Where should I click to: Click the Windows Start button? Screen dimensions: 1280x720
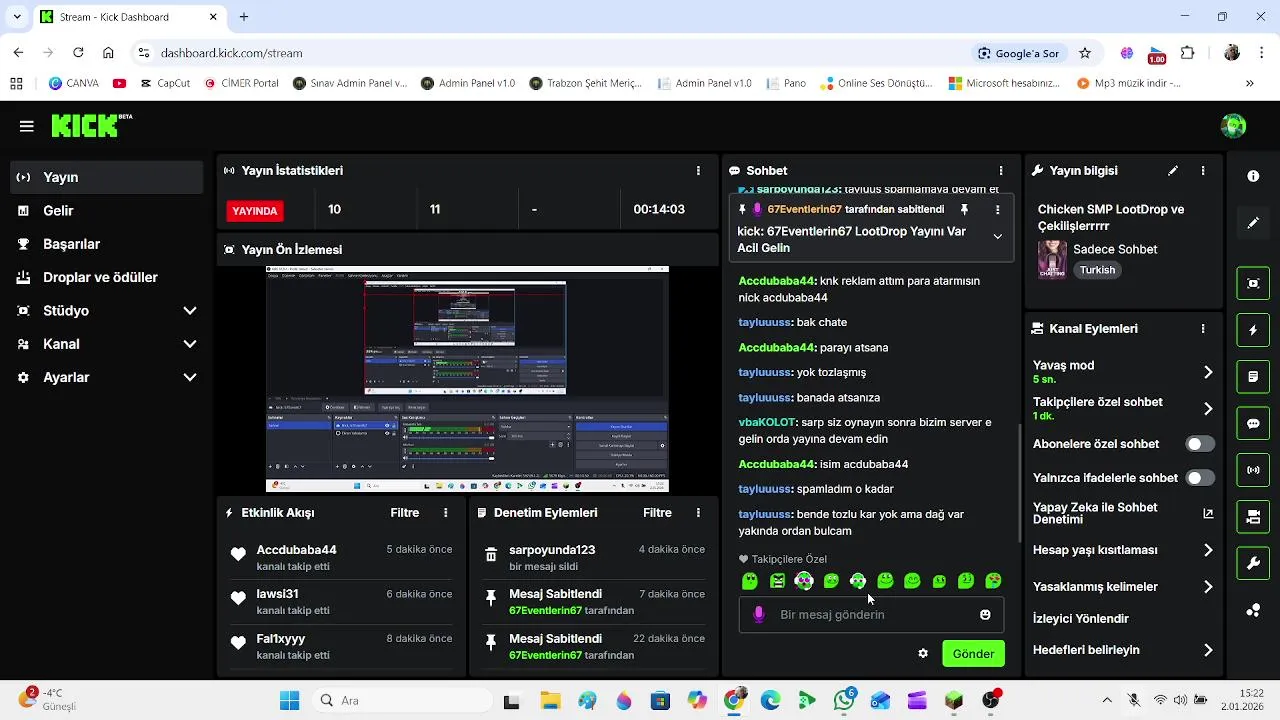coord(289,700)
